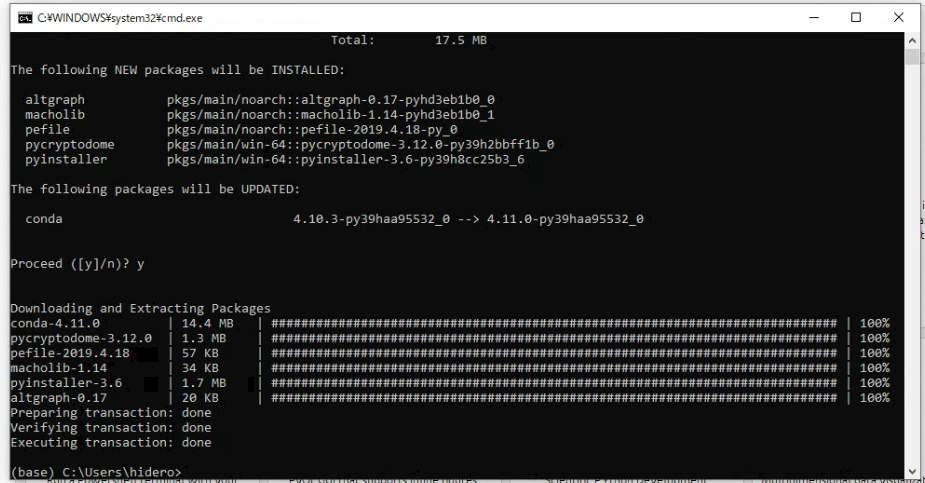Click the scrollbar up arrow
This screenshot has height=483, width=925.
coord(913,40)
